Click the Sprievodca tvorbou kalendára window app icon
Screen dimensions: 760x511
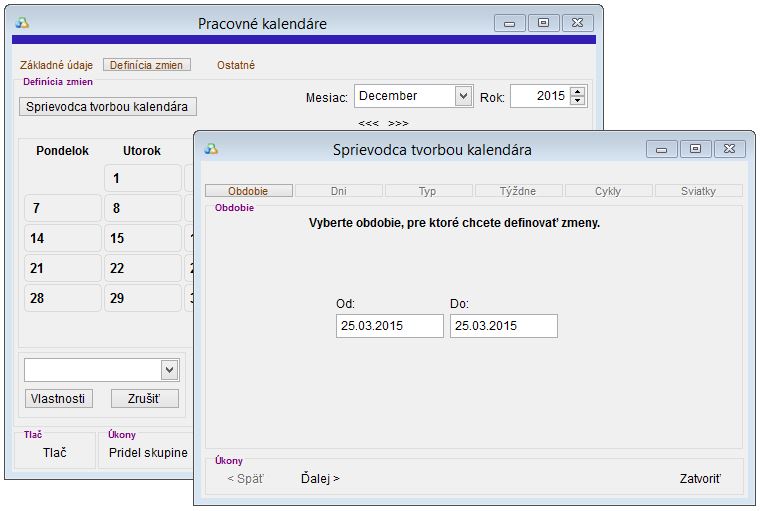211,149
